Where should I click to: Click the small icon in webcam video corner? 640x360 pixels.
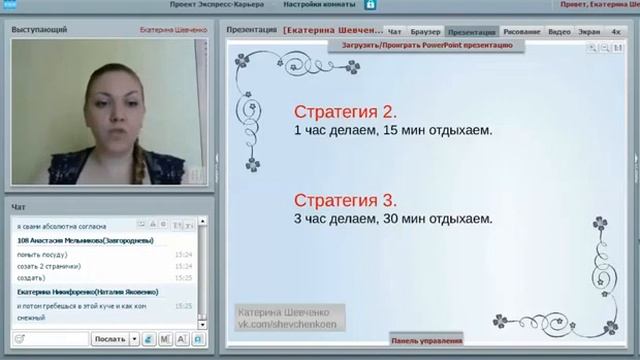pos(197,176)
